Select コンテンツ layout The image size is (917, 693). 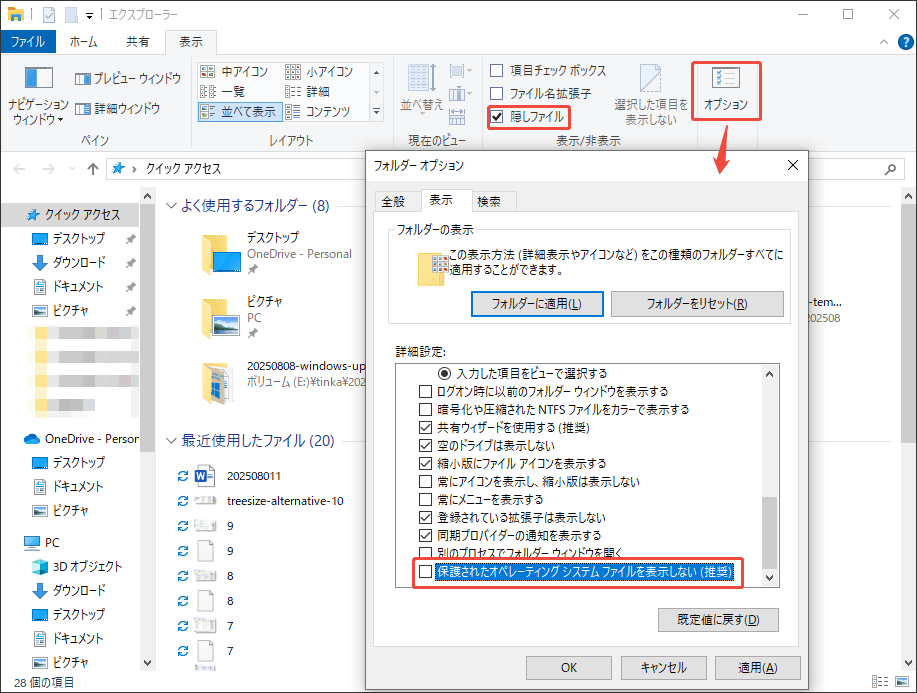click(x=318, y=111)
